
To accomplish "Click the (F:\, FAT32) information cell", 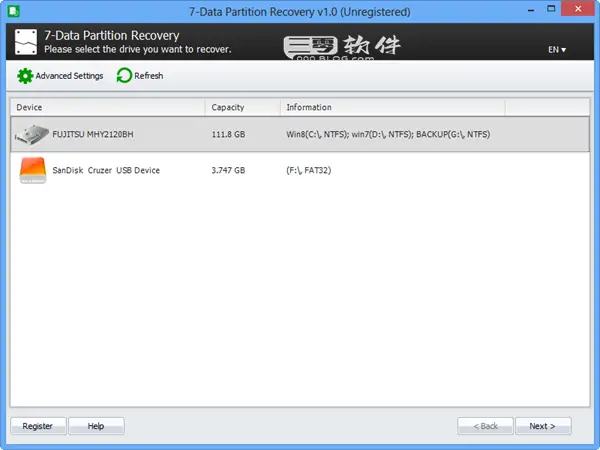I will click(308, 170).
